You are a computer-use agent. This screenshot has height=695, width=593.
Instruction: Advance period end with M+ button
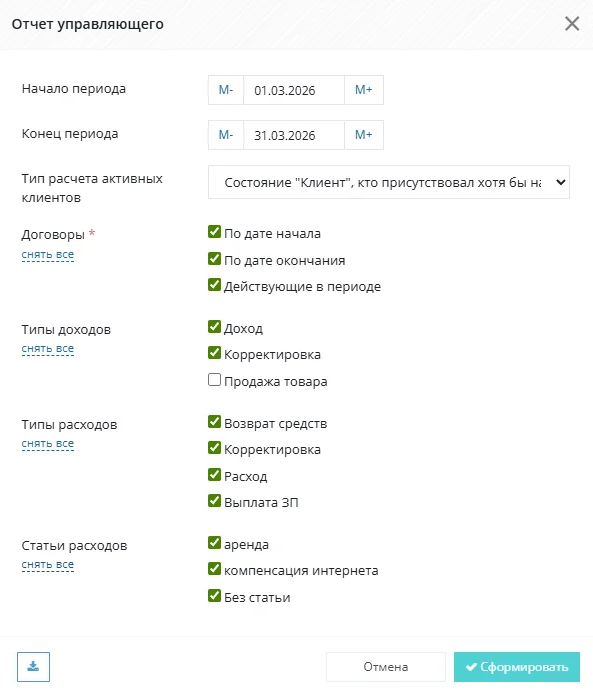(x=364, y=135)
